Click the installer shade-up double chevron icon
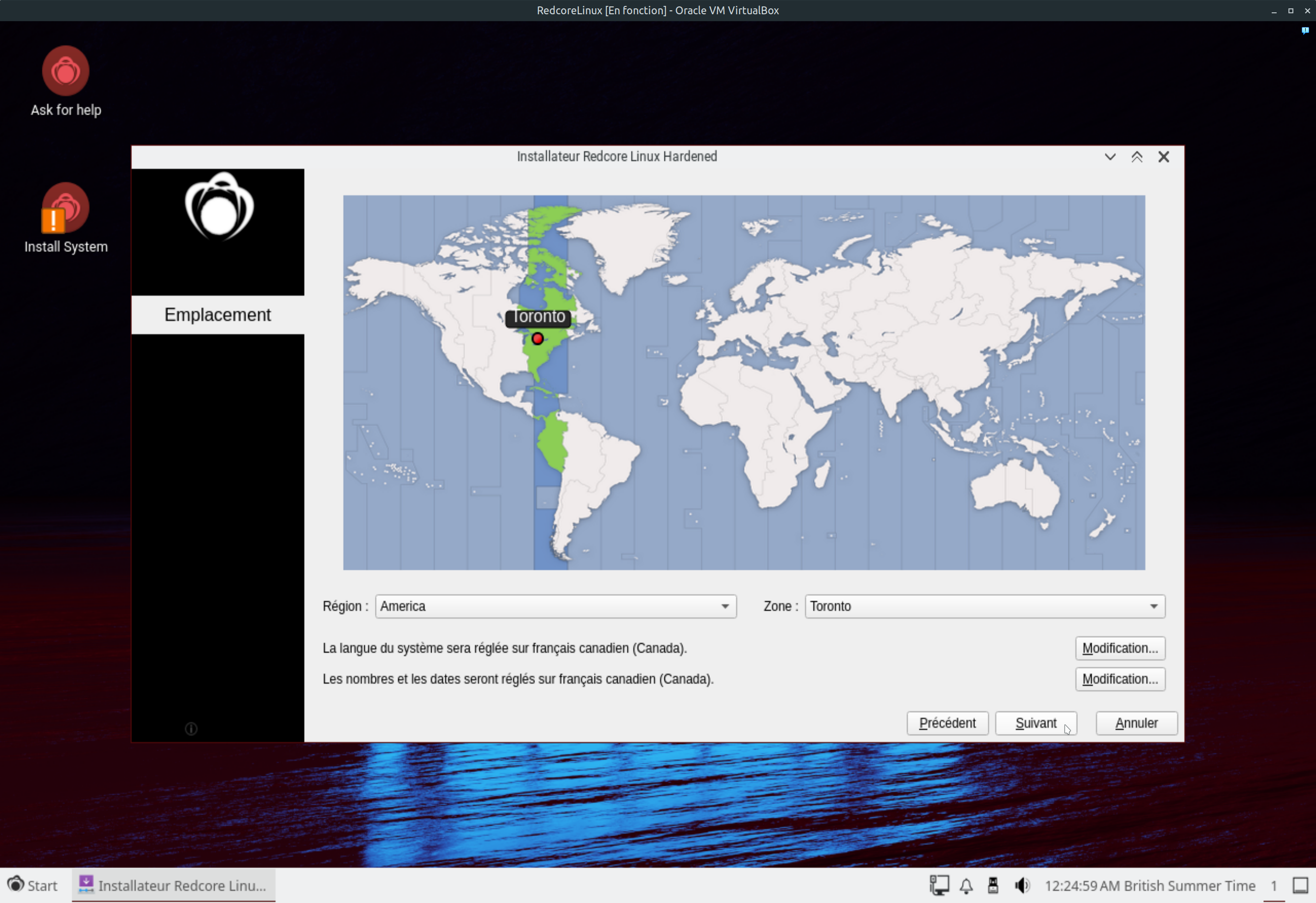This screenshot has height=903, width=1316. point(1137,157)
